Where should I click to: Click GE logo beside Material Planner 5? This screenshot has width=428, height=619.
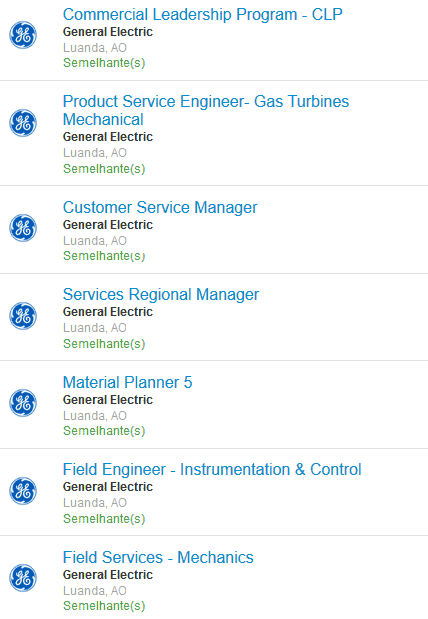(x=23, y=403)
